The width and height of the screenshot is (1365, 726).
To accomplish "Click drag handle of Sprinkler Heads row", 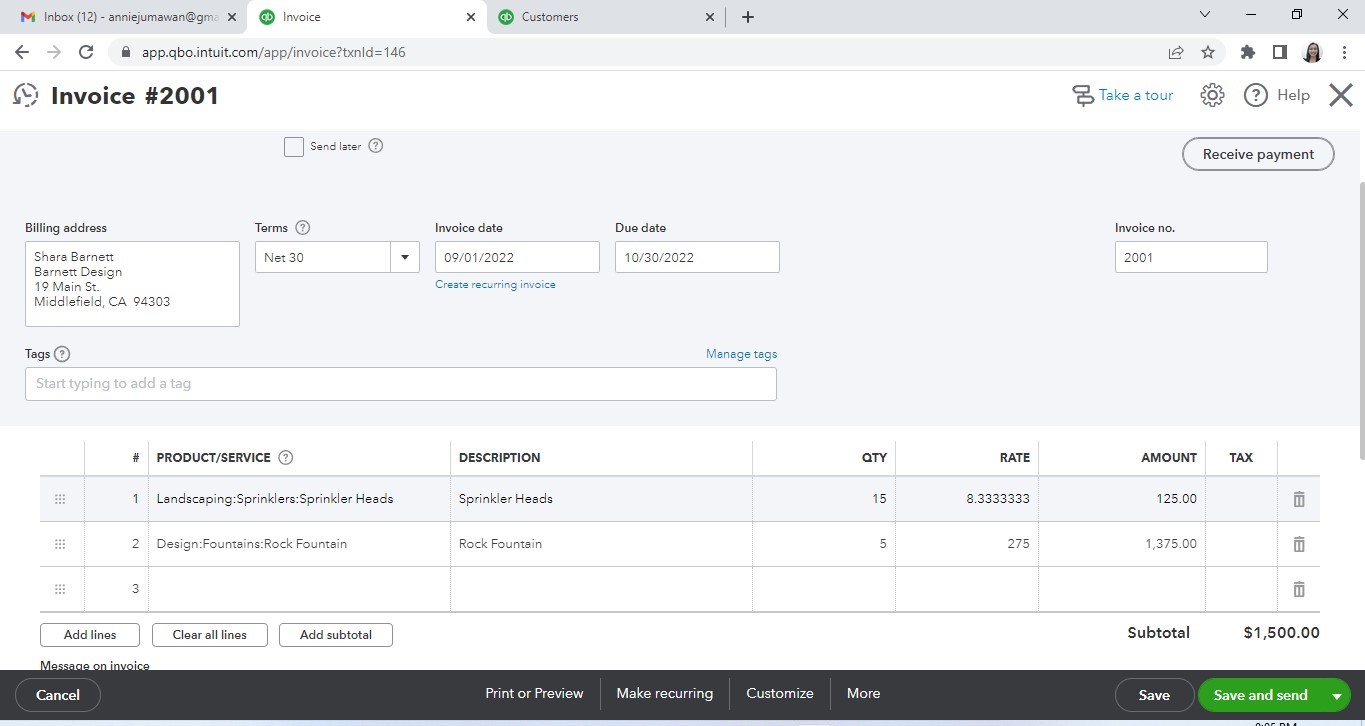I will (x=60, y=499).
